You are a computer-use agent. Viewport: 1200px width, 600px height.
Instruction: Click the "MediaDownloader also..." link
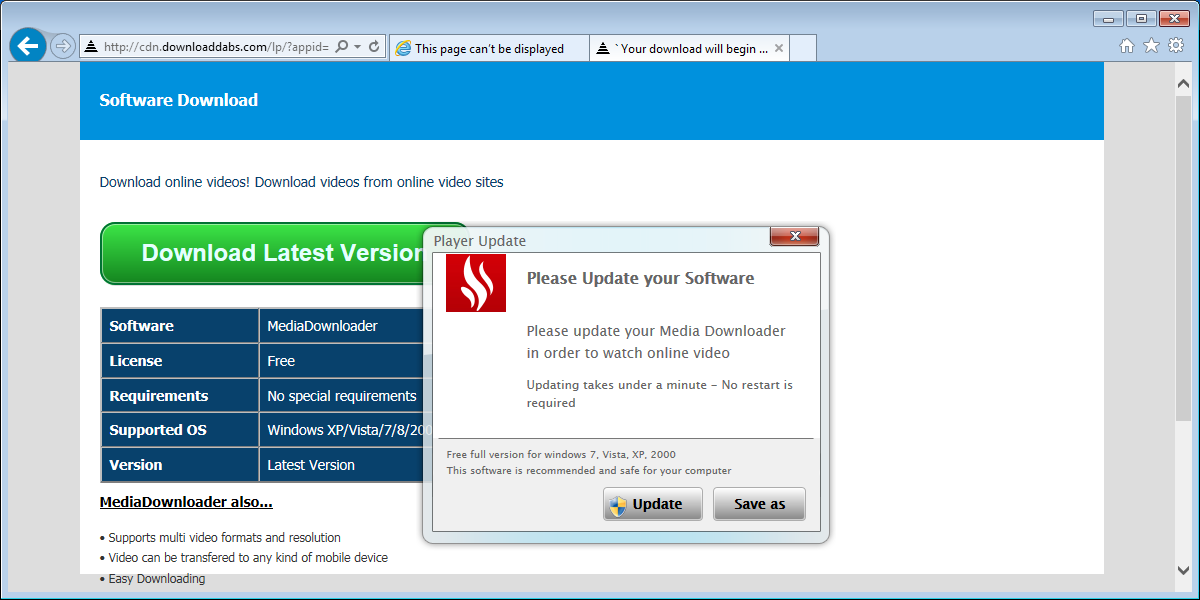point(186,502)
